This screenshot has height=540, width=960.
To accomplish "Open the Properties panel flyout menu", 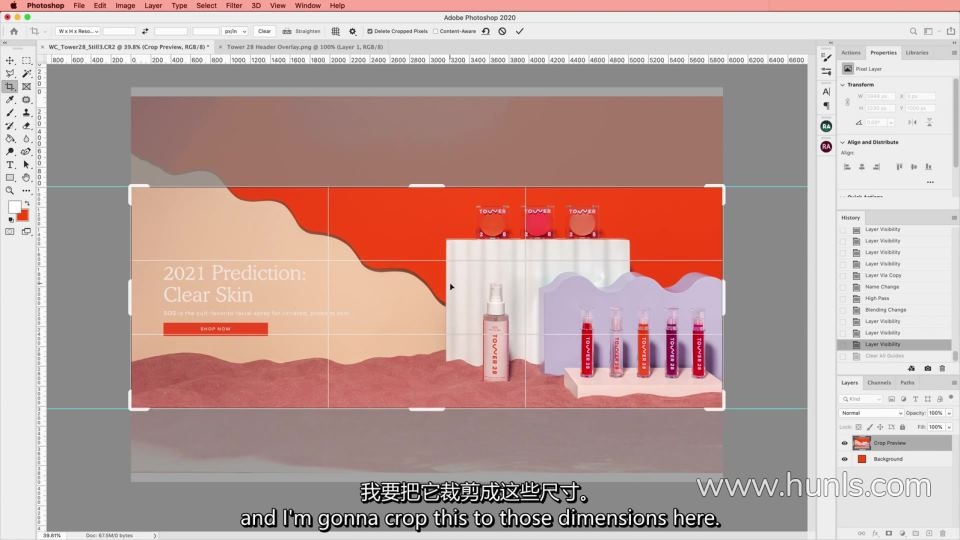I will click(x=954, y=53).
